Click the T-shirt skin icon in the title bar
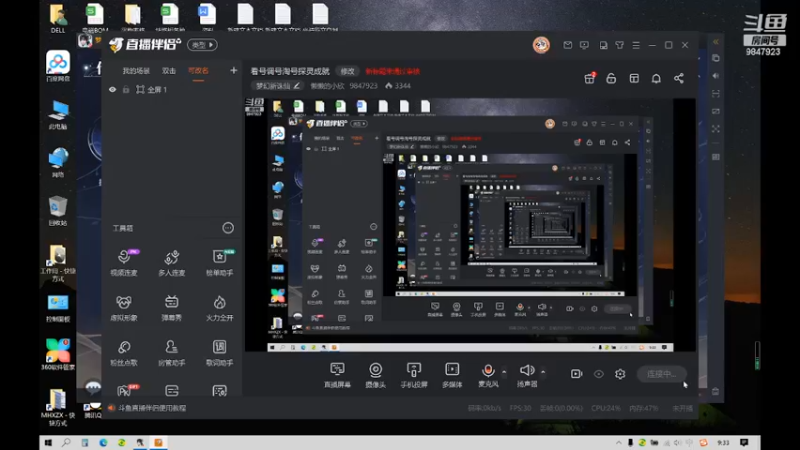 click(619, 45)
